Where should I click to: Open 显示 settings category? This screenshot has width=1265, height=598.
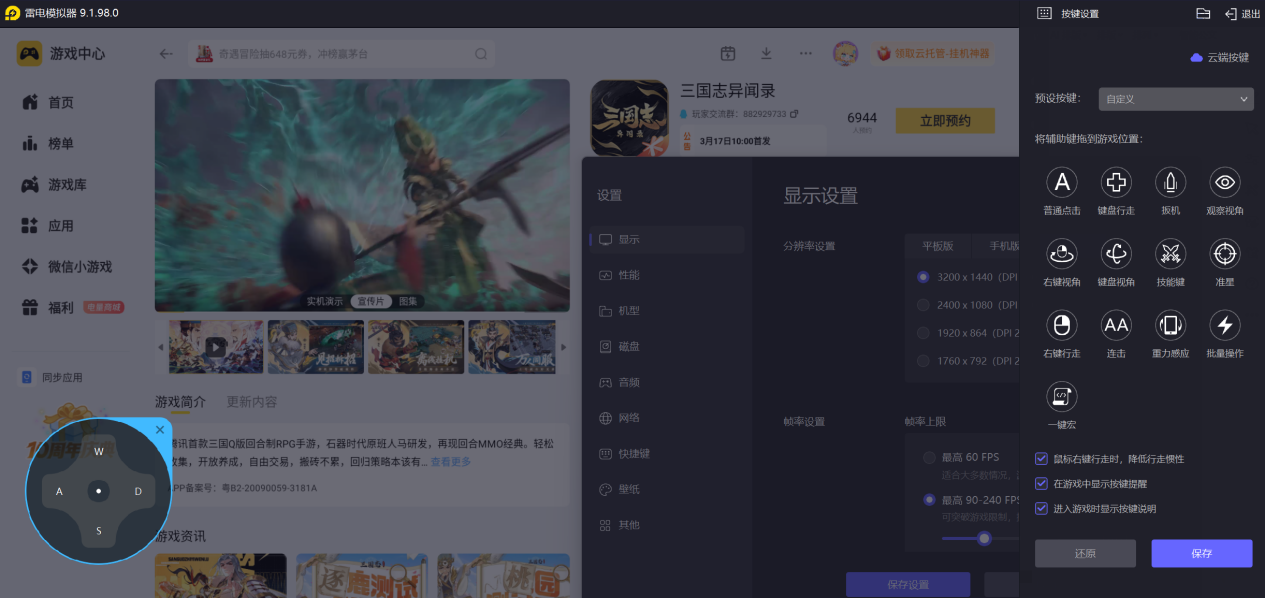point(667,239)
